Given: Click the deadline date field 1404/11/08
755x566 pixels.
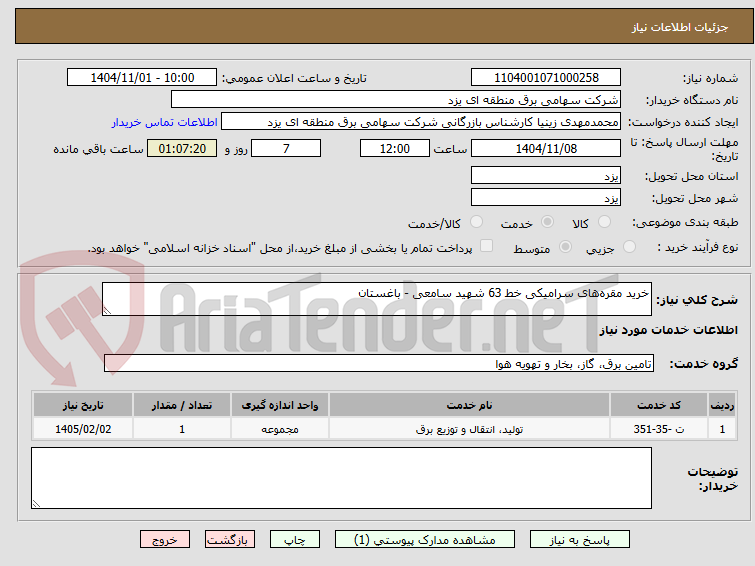Looking at the screenshot, I should pos(546,148).
